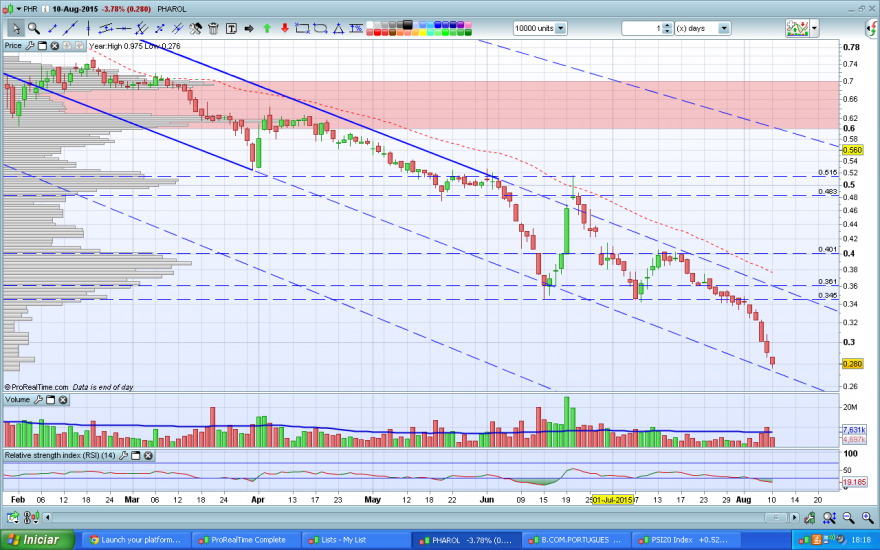
Task: Open Price panel wrench settings
Action: 29,46
